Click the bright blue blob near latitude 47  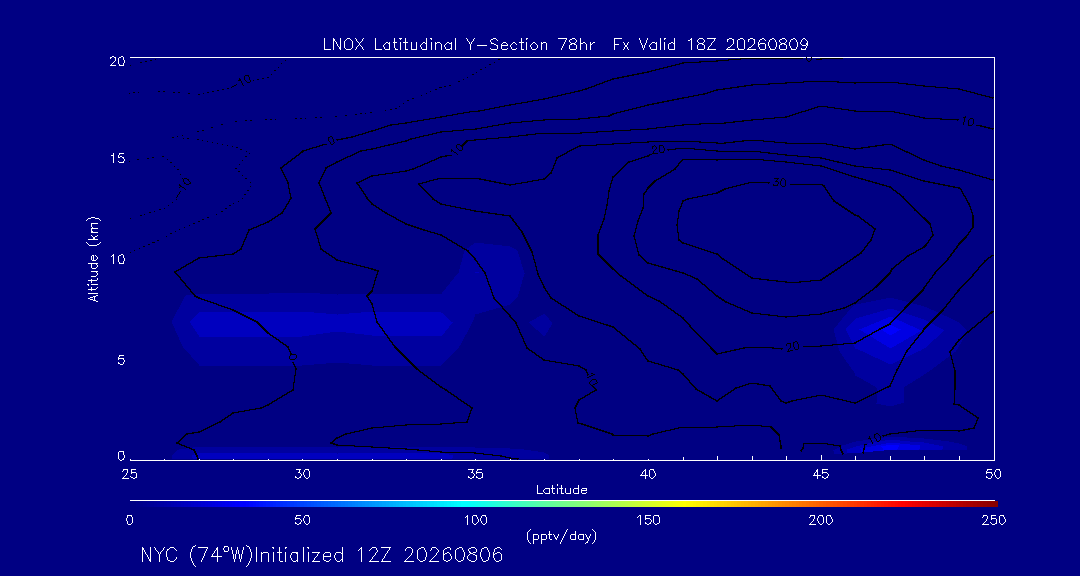coord(890,331)
